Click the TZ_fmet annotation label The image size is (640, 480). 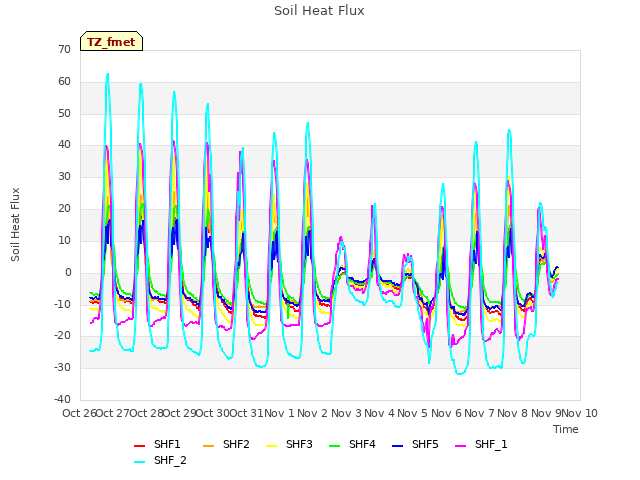[111, 42]
